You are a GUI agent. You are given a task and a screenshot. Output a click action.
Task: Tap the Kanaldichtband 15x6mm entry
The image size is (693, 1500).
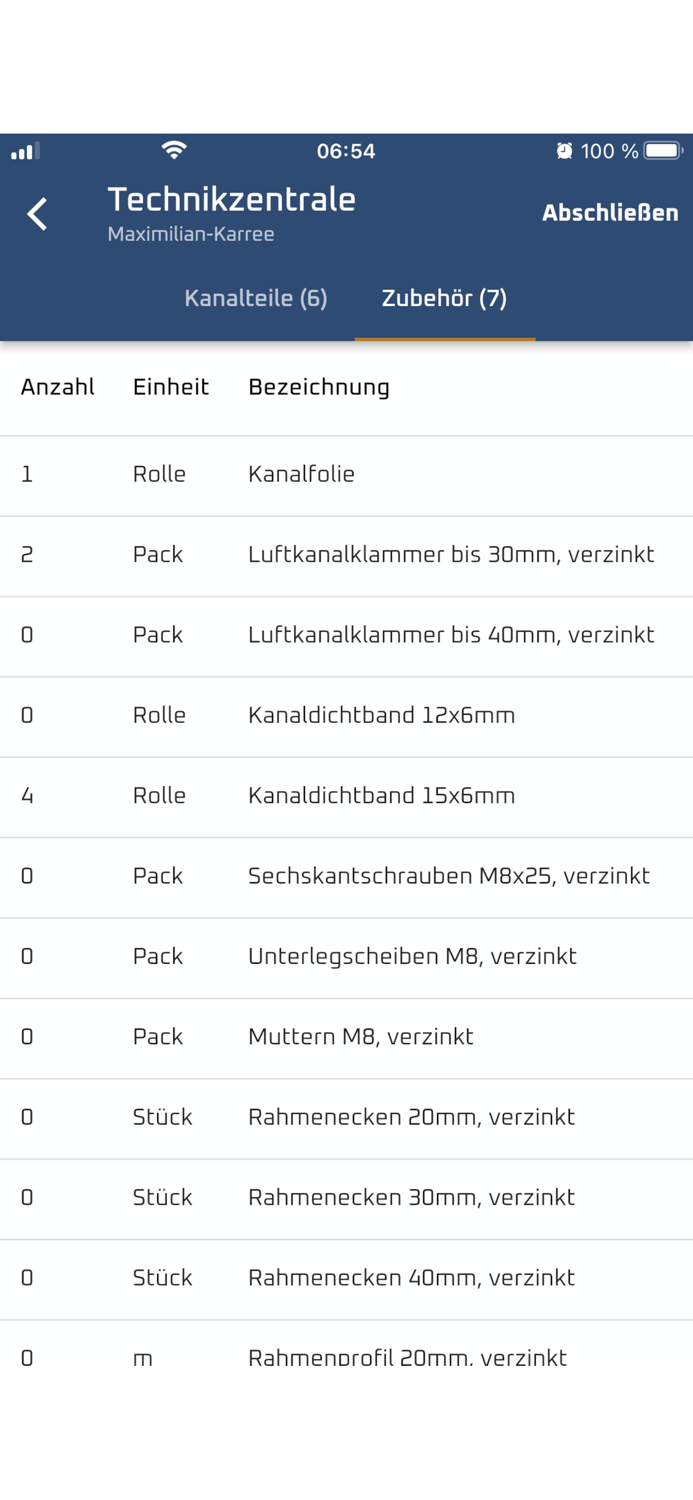click(346, 797)
